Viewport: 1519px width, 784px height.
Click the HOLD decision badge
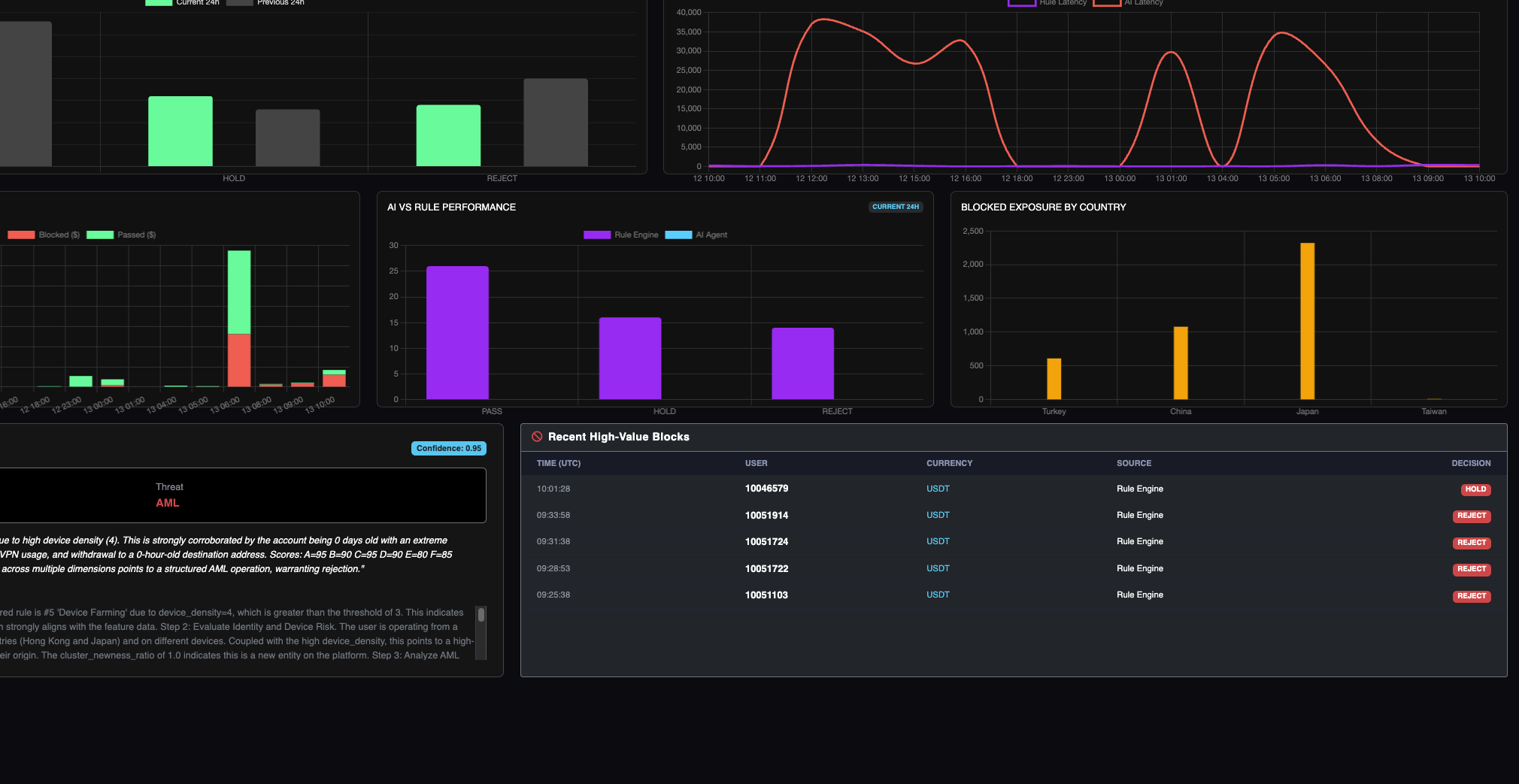(x=1475, y=489)
